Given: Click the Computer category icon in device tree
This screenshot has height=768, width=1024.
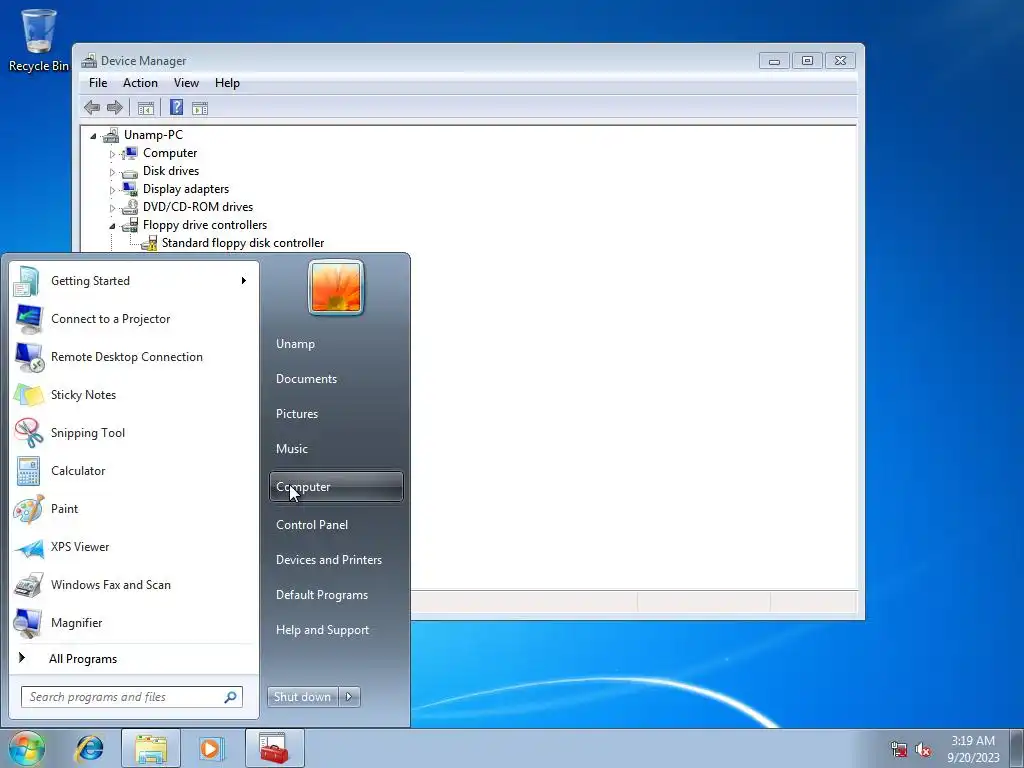Looking at the screenshot, I should (130, 153).
